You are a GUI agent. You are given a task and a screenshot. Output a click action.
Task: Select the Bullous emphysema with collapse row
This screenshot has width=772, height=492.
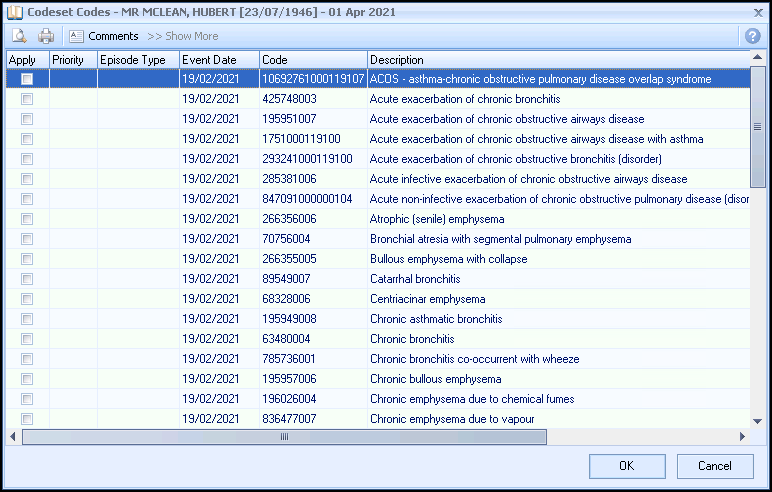pyautogui.click(x=448, y=259)
